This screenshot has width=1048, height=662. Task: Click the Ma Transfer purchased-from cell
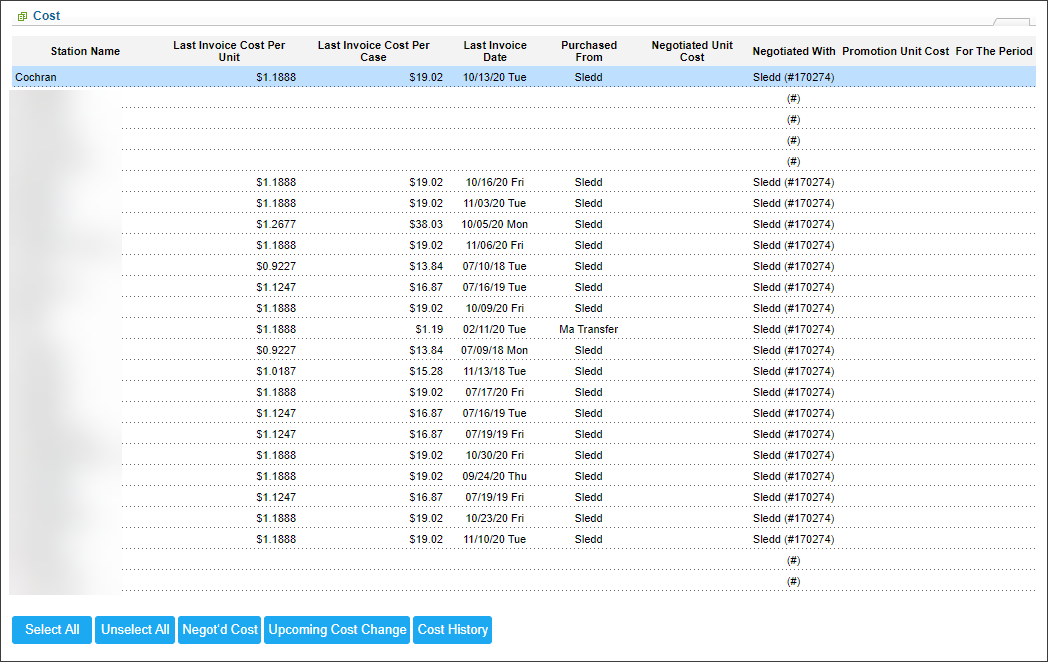point(589,329)
